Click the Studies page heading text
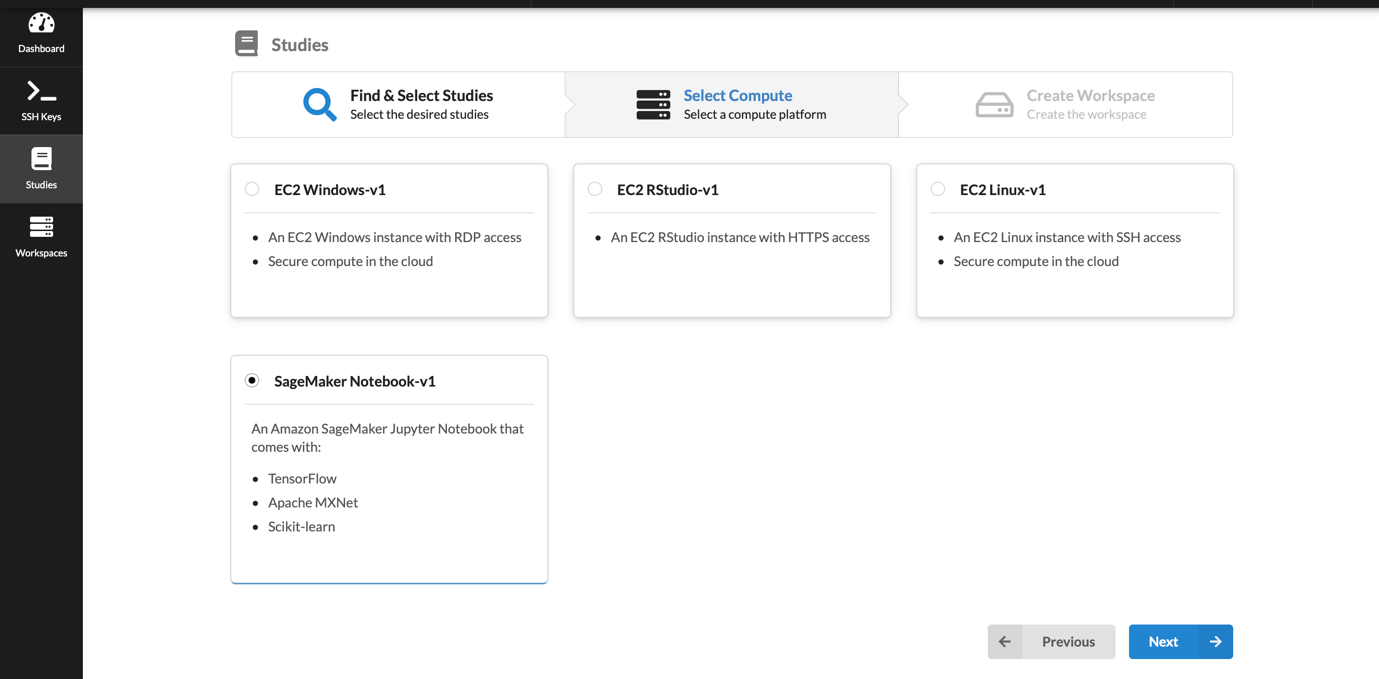This screenshot has width=1379, height=679. (x=300, y=44)
